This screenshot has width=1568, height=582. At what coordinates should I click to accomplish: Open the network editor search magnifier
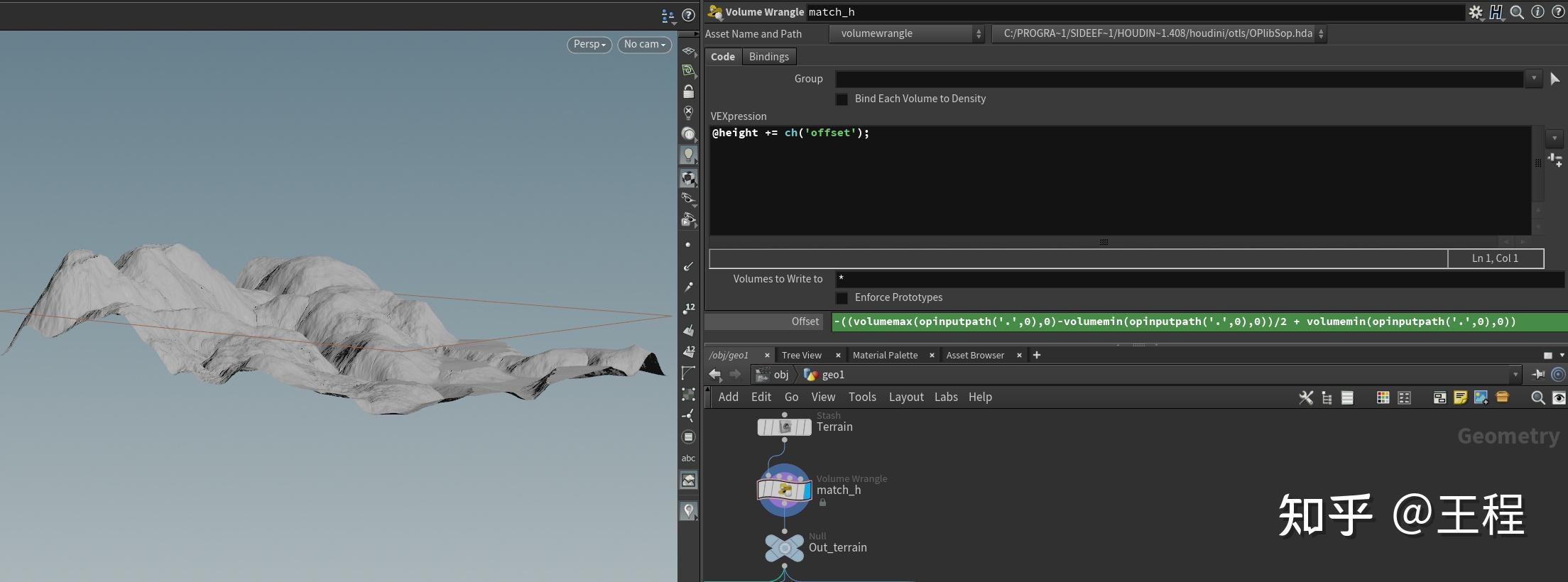point(1537,397)
